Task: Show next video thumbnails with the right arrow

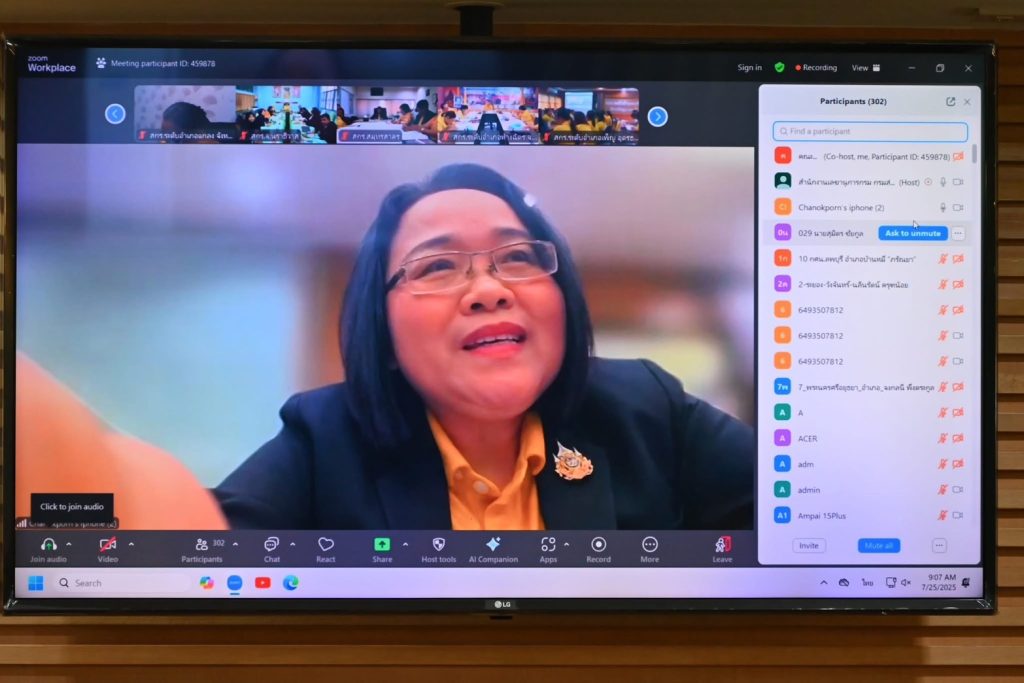Action: point(658,116)
